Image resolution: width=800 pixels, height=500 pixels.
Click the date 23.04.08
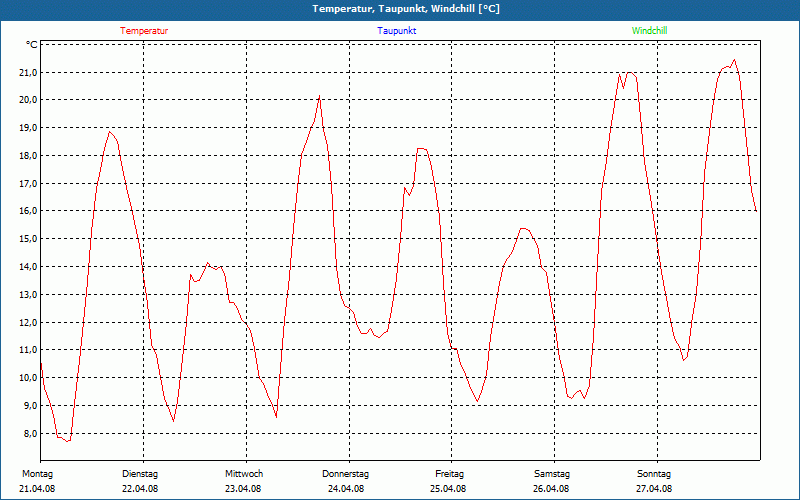point(243,489)
